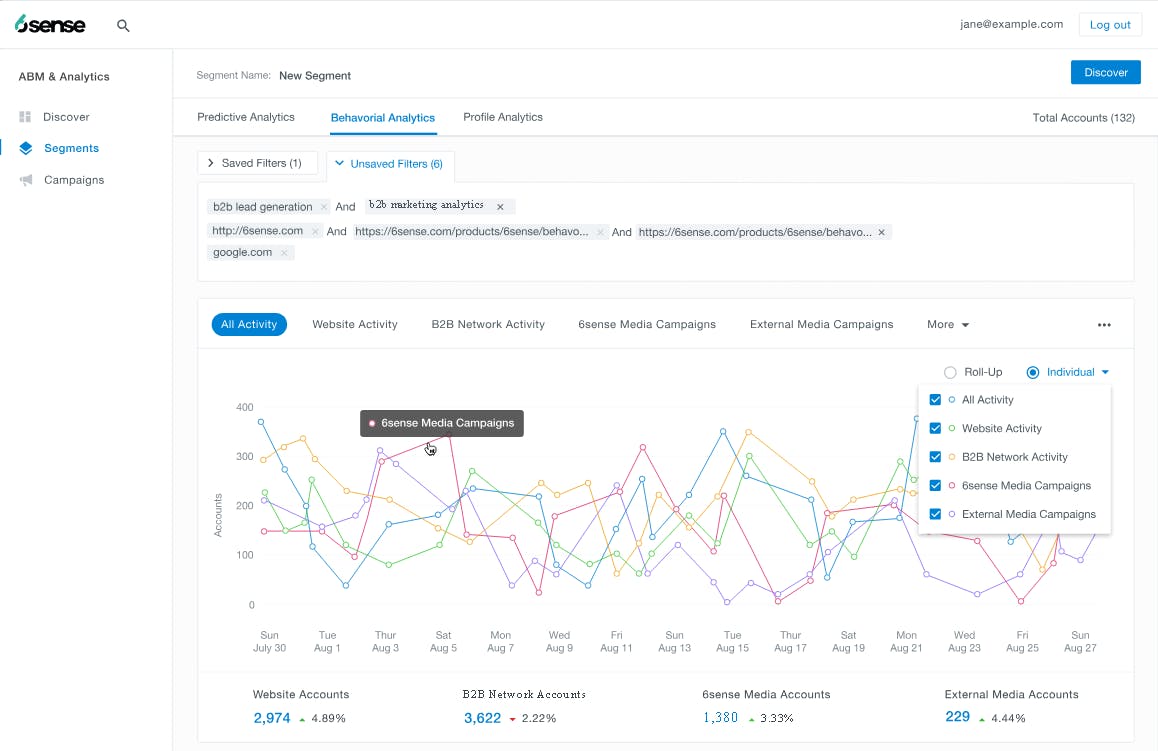Click the New Segment name field

tap(315, 76)
